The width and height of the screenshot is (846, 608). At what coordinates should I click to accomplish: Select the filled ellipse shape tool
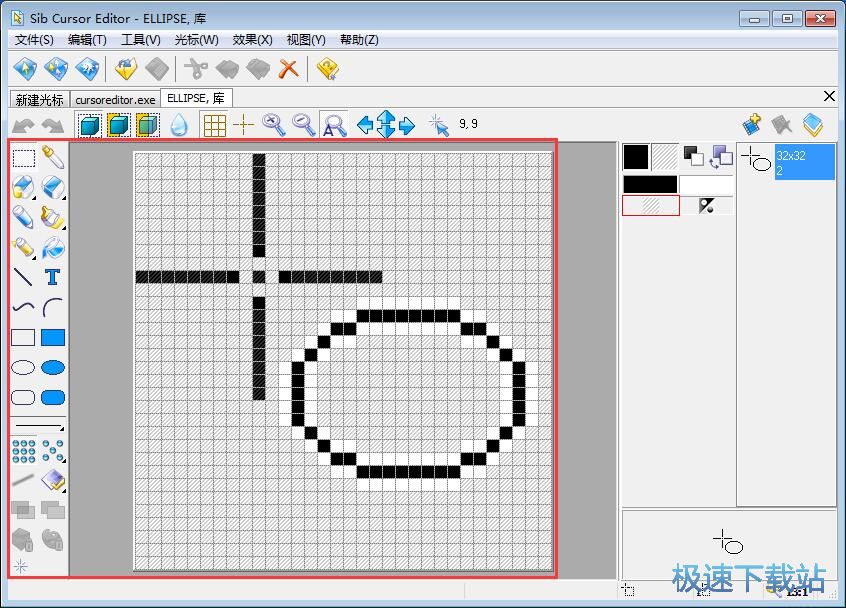[x=53, y=367]
